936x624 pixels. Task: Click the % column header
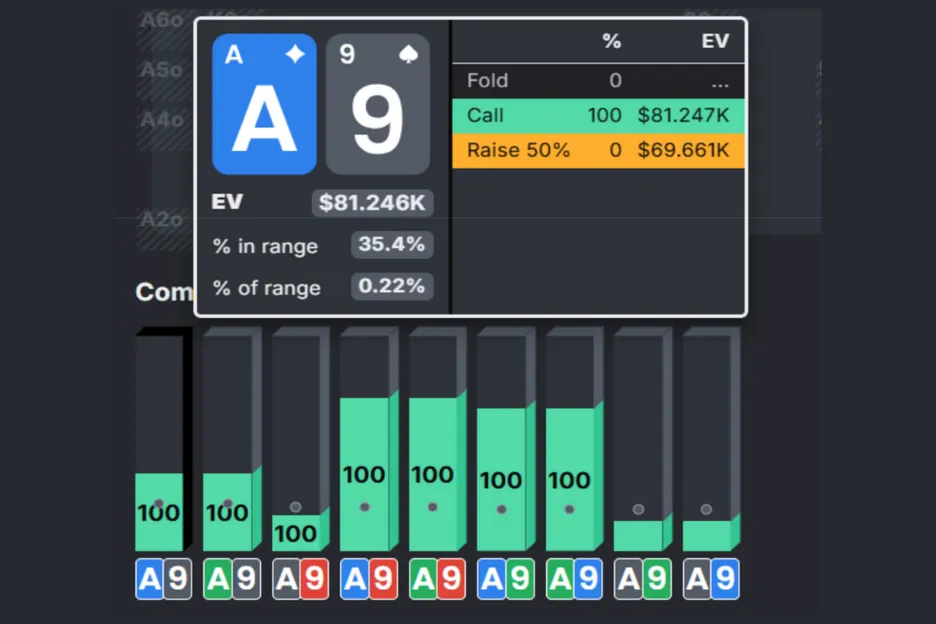pos(611,41)
